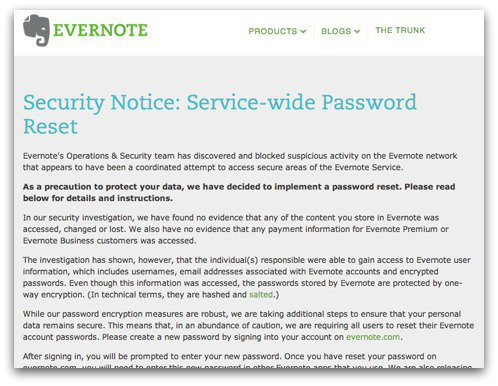The height and width of the screenshot is (386, 498).
Task: Click the 'The investigation has shown' paragraph
Action: 247,277
